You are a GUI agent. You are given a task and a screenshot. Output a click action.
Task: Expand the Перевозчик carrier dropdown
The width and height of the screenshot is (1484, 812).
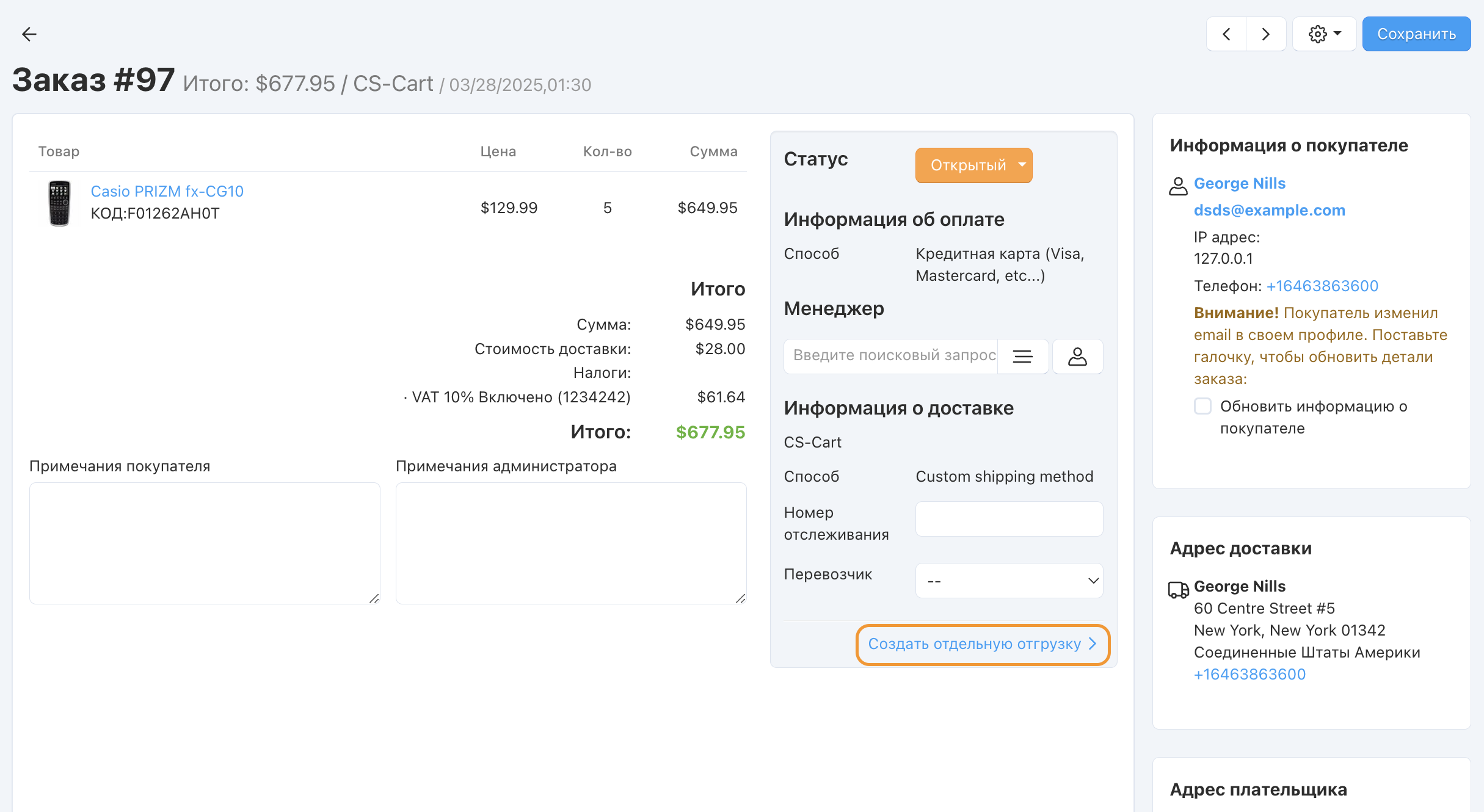pos(1009,581)
